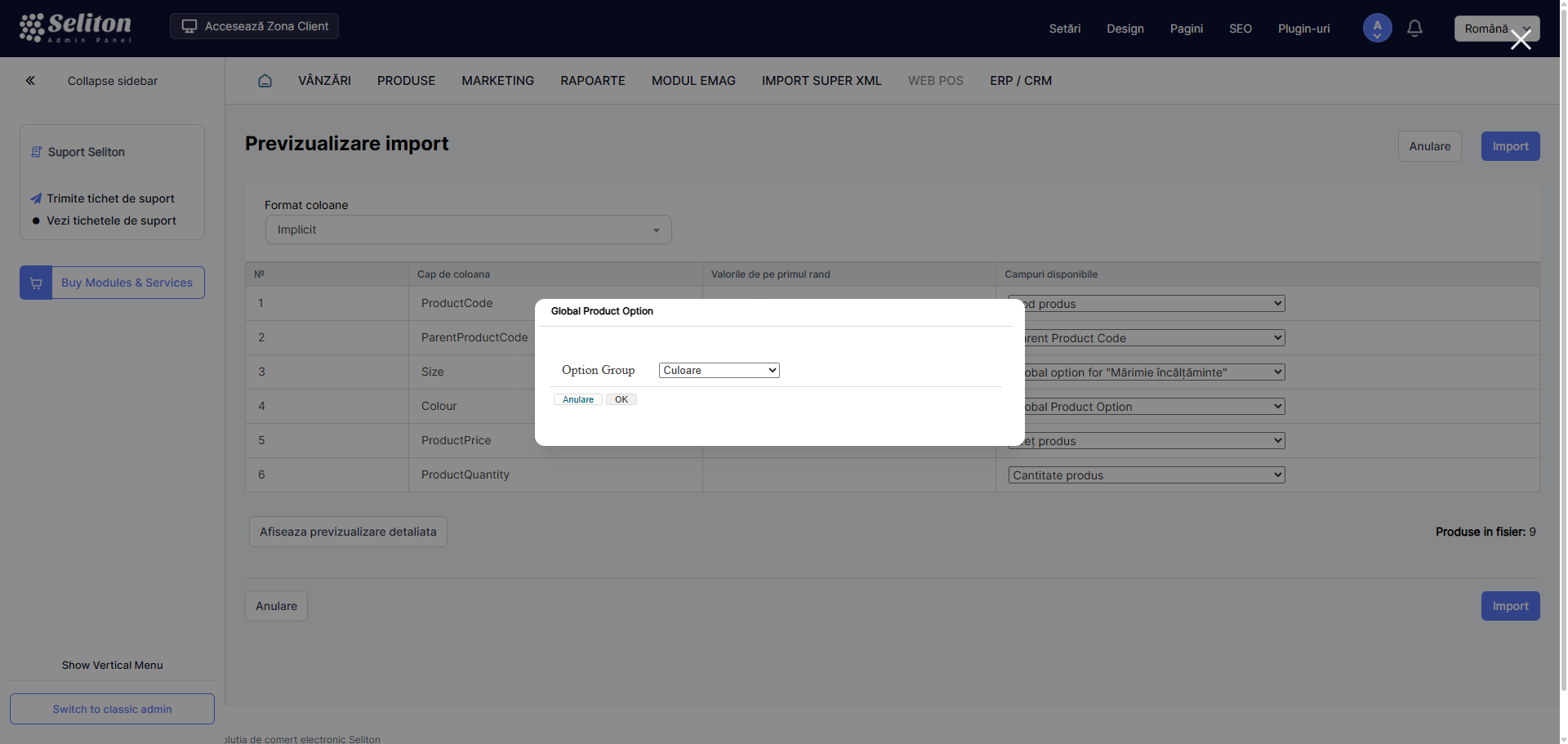
Task: Click the Seliton logo icon
Action: click(33, 28)
